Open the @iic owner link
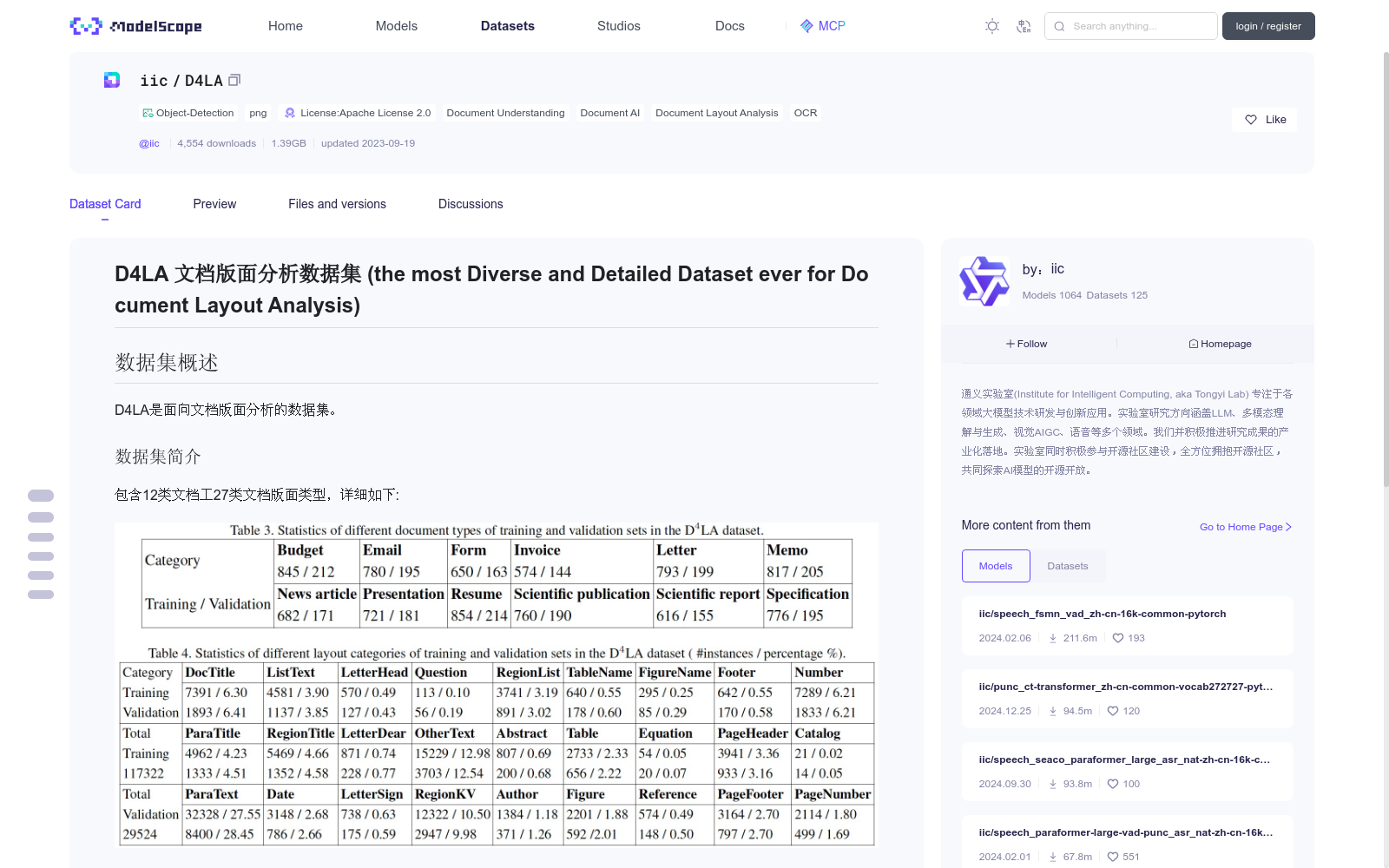This screenshot has height=868, width=1389. coord(149,143)
